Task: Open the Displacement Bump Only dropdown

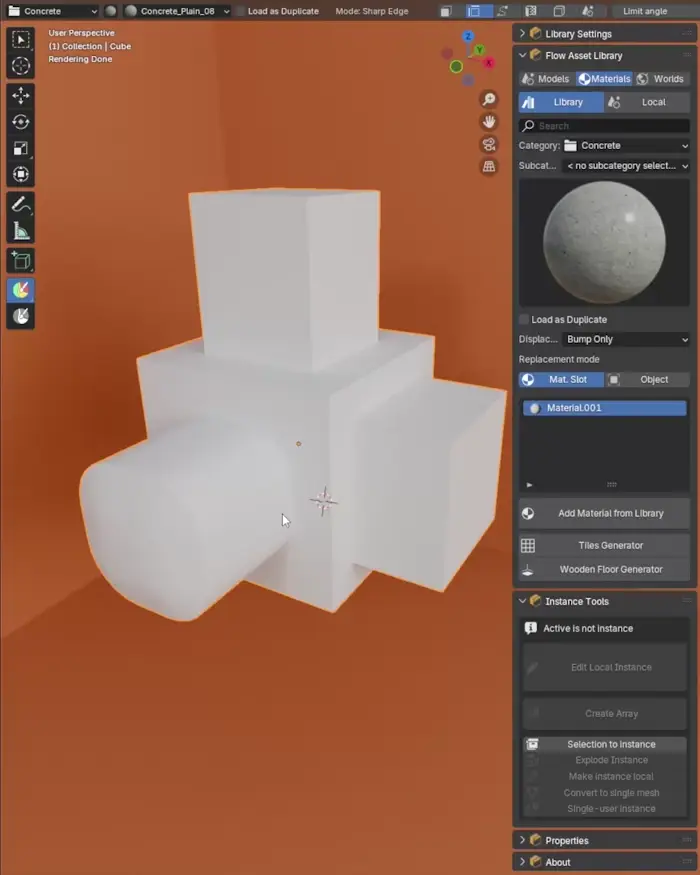Action: coord(626,339)
